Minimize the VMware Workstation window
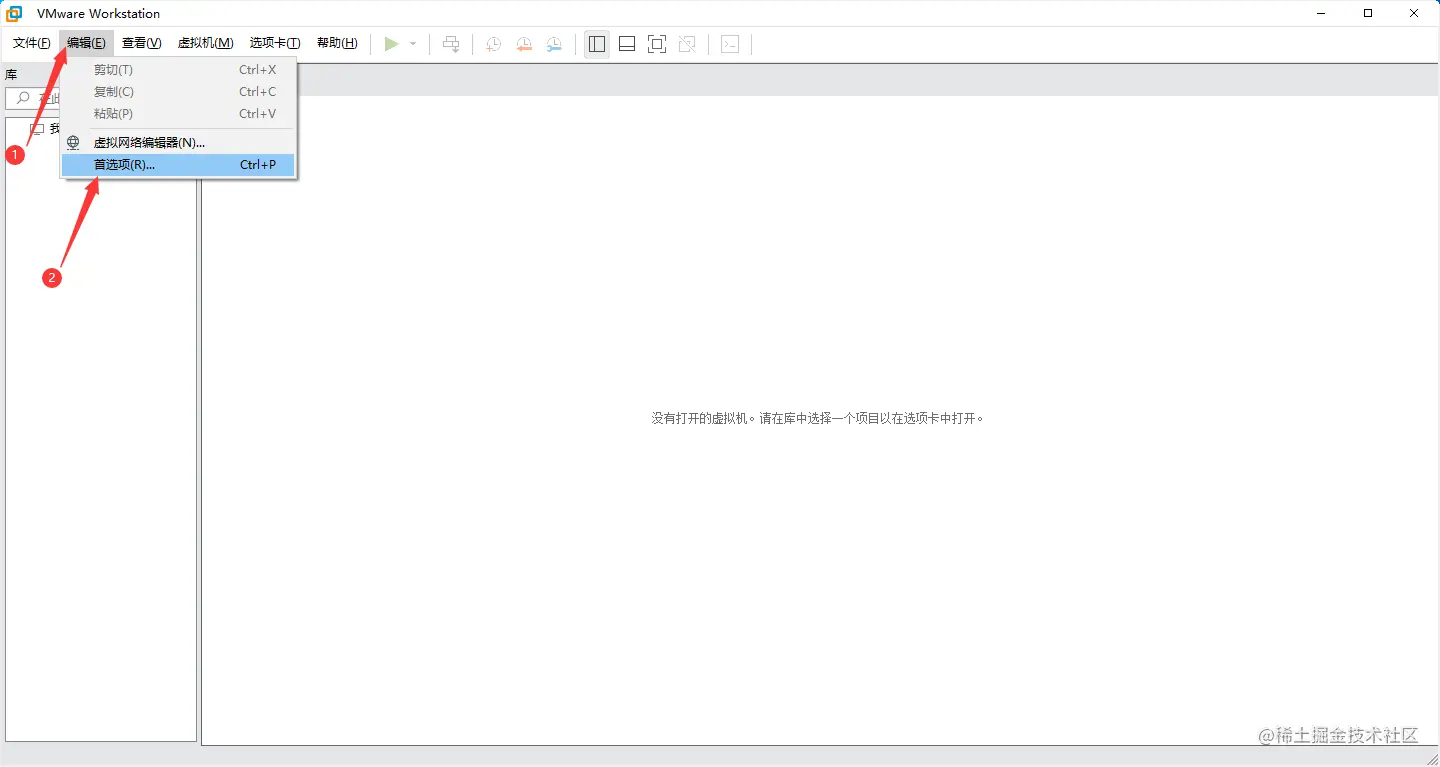 [x=1320, y=14]
